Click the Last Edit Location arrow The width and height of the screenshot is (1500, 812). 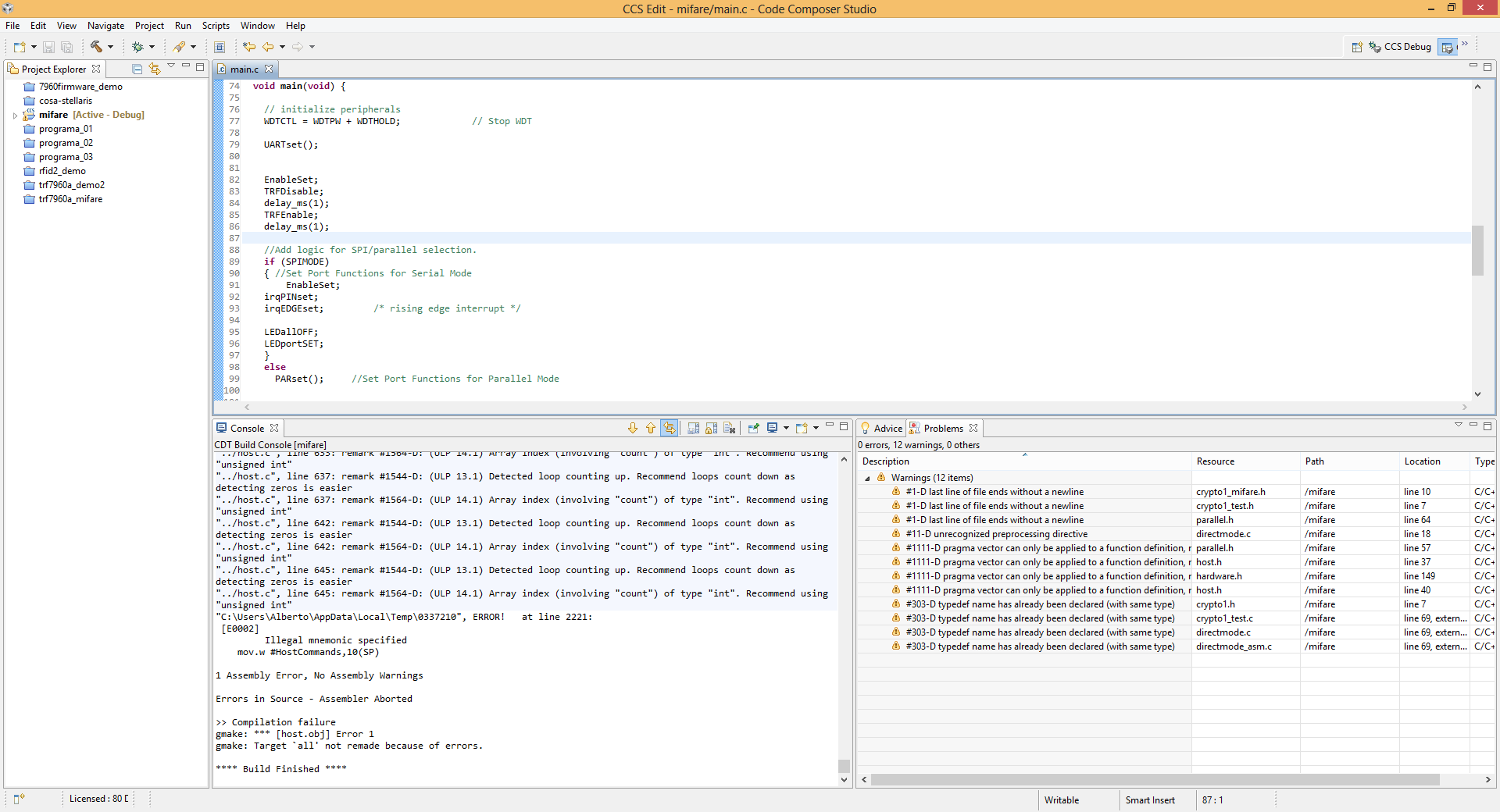point(249,47)
